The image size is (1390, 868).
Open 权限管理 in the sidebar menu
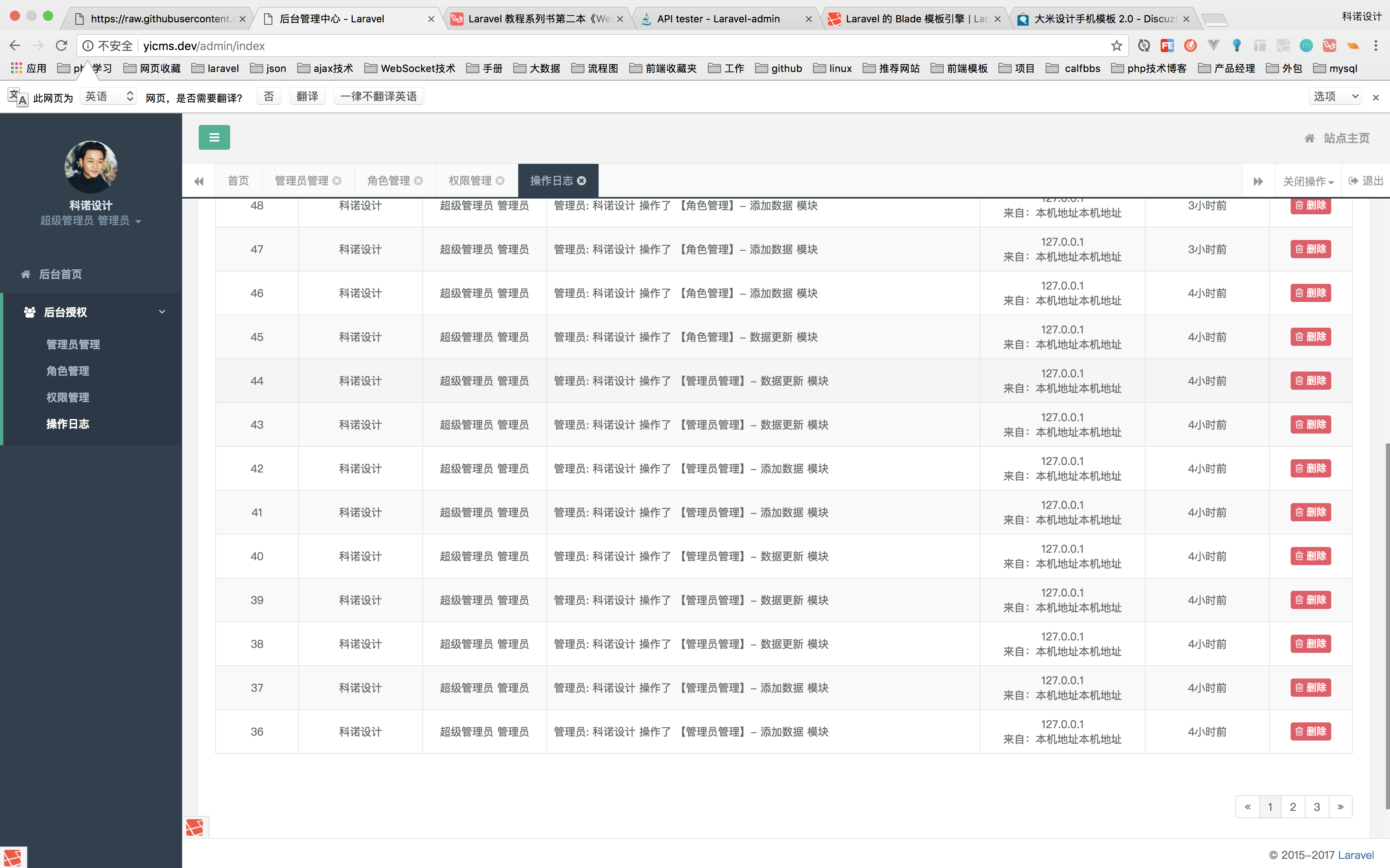(68, 397)
